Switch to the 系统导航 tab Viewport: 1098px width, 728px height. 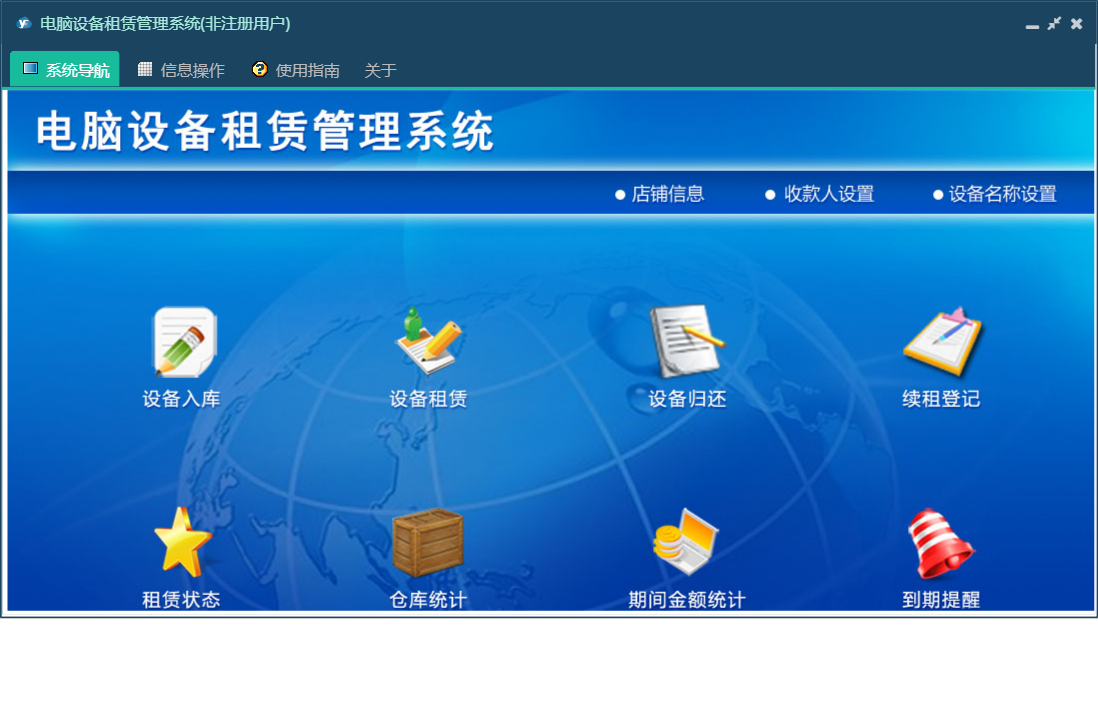[64, 69]
